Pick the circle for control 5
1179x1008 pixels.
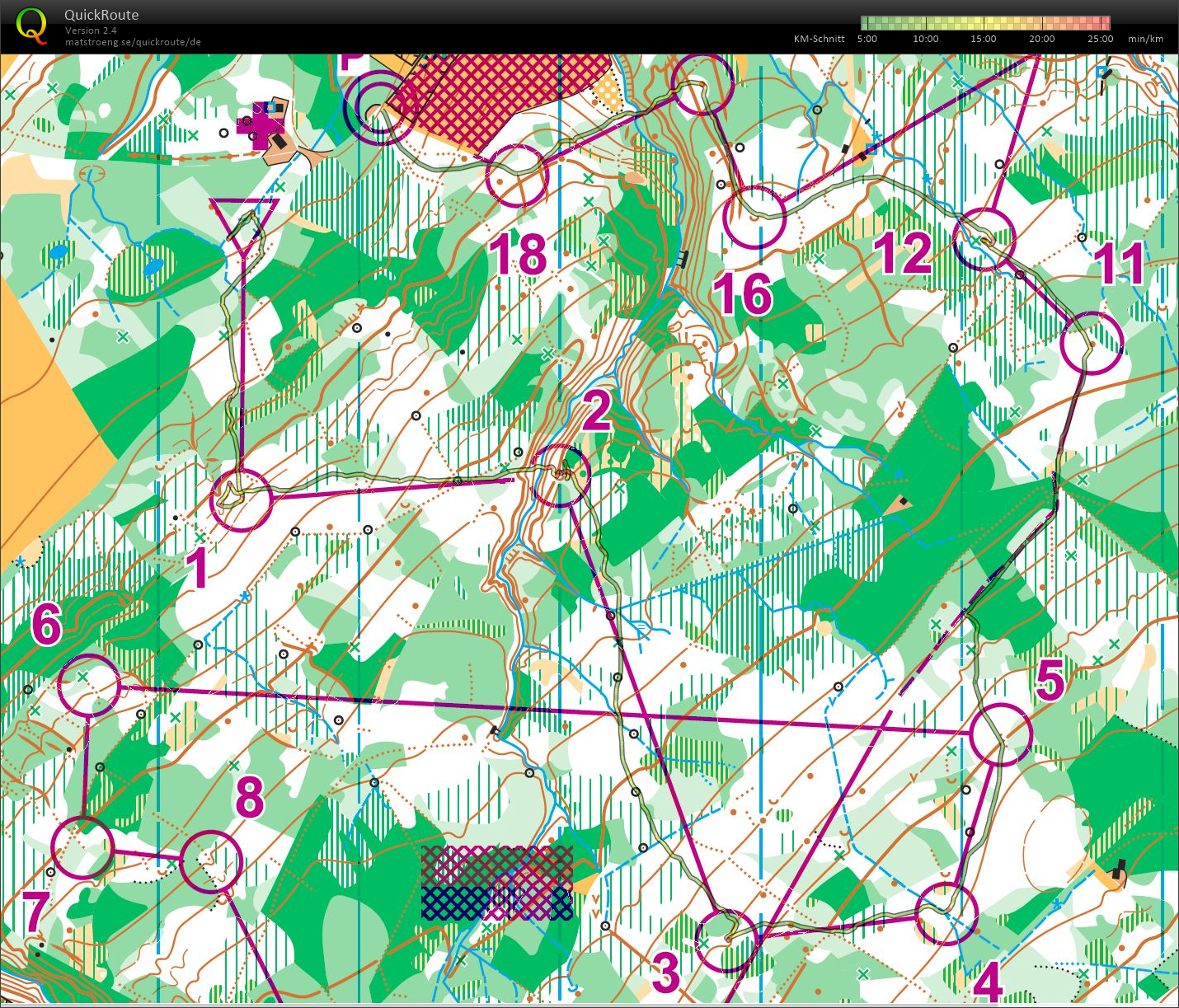point(1000,734)
